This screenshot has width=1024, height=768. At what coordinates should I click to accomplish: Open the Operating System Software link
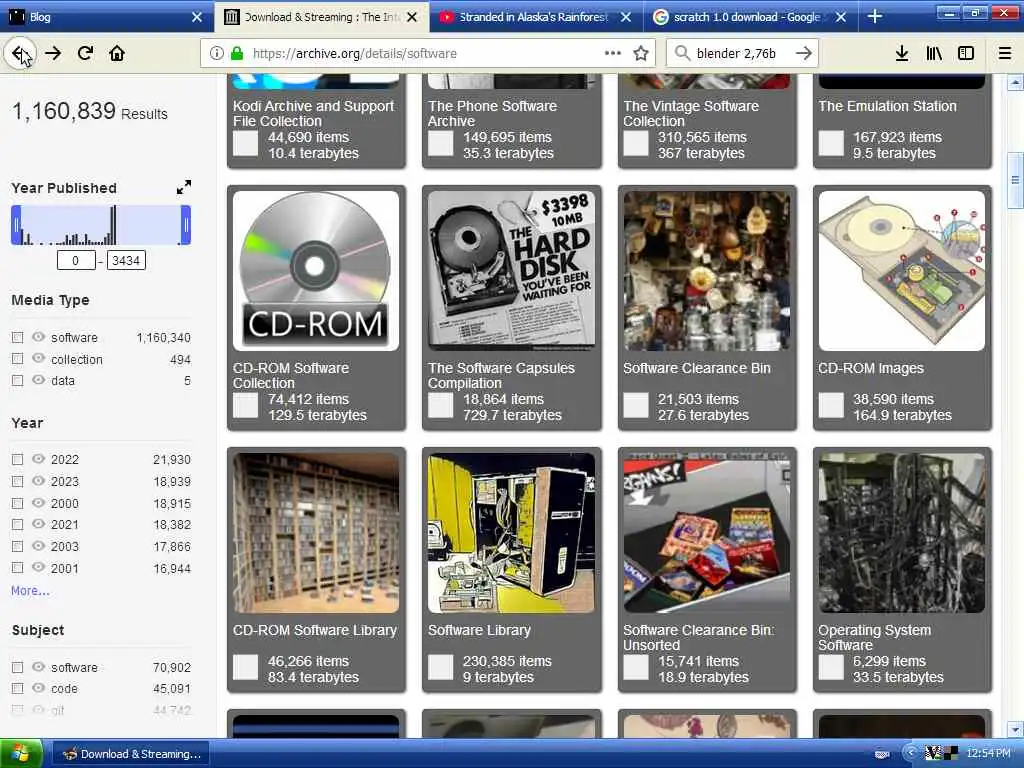point(874,637)
